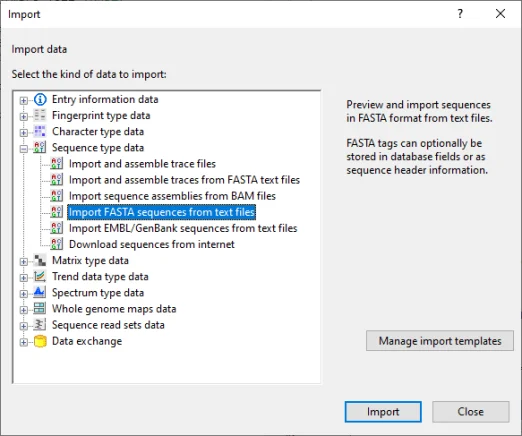Image resolution: width=522 pixels, height=436 pixels.
Task: Expand the Entry information data node
Action: (23, 100)
